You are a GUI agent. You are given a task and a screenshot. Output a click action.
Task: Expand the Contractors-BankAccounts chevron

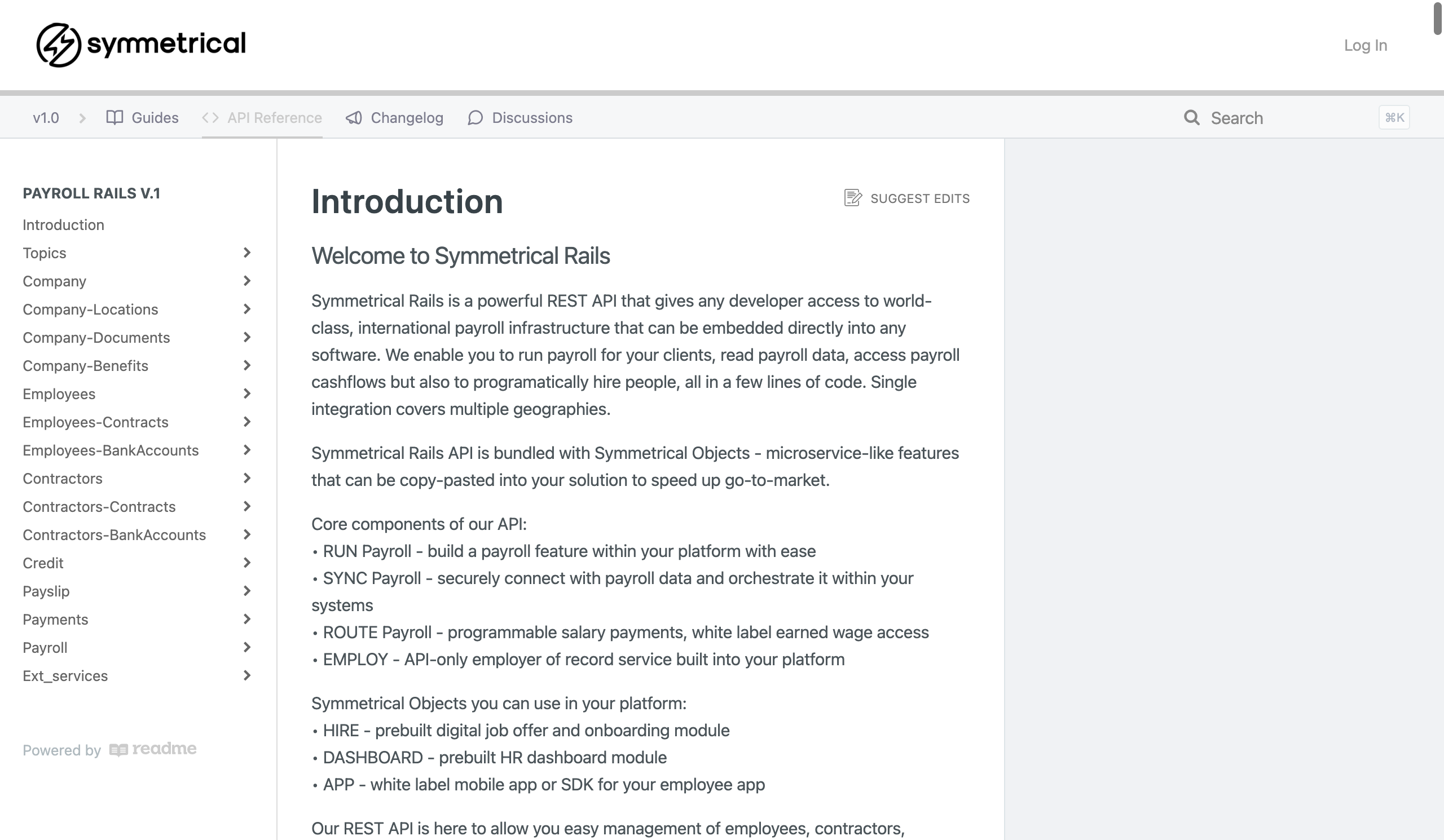[x=247, y=534]
